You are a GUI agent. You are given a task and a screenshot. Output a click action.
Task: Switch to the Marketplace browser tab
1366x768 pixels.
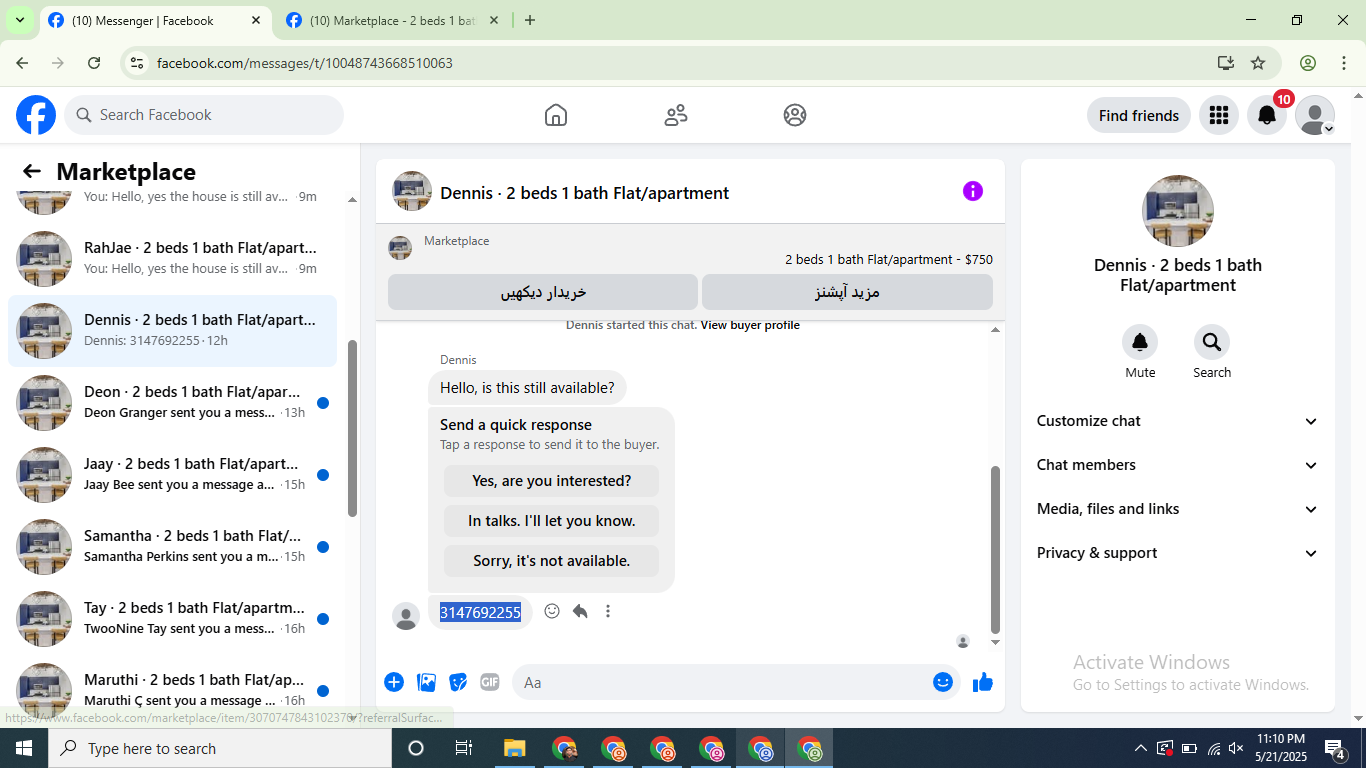[x=390, y=20]
